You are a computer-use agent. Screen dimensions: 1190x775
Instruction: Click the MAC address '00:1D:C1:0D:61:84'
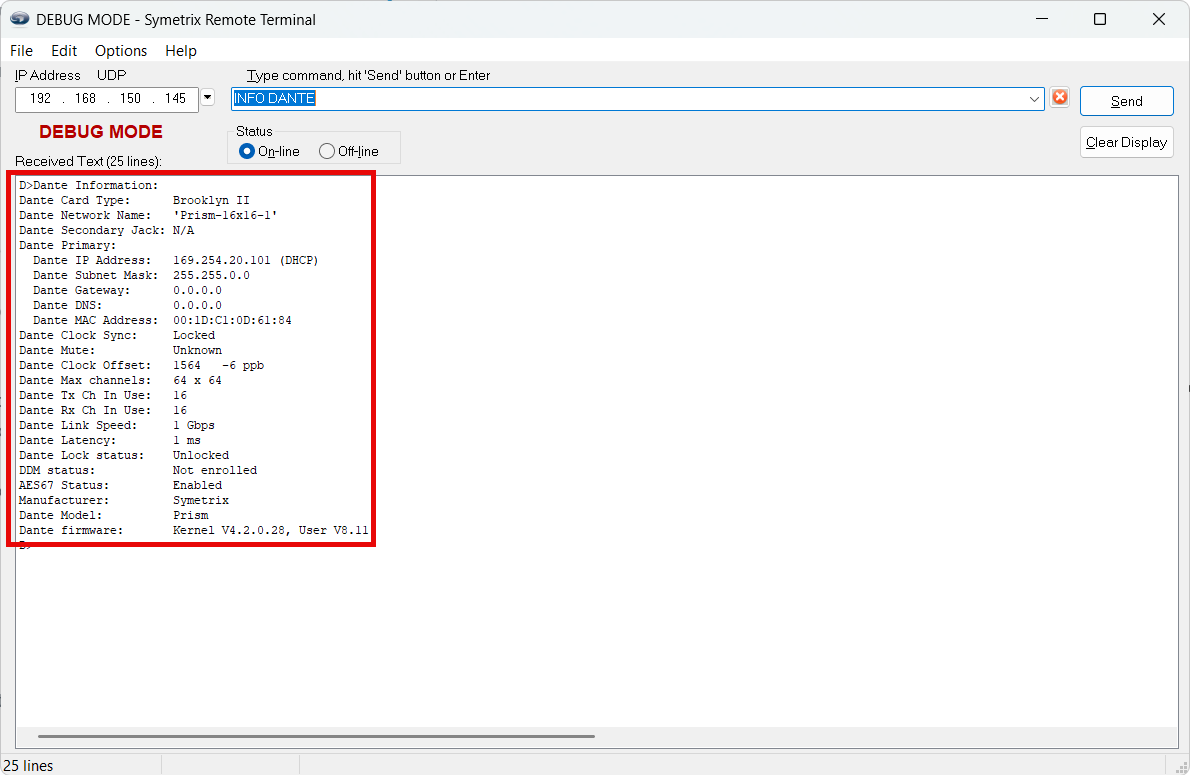(232, 320)
